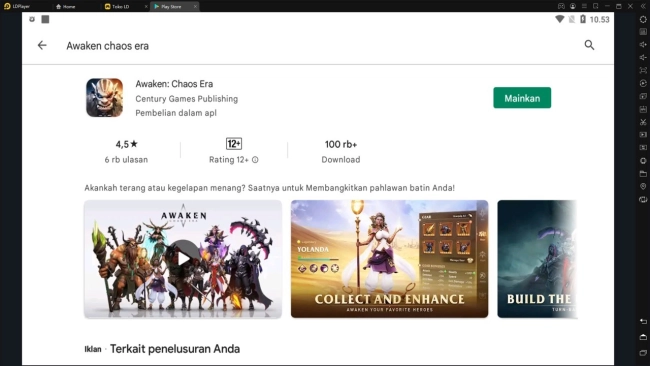Viewport: 650px width, 366px height.
Task: Close the Play Store tab
Action: point(195,6)
